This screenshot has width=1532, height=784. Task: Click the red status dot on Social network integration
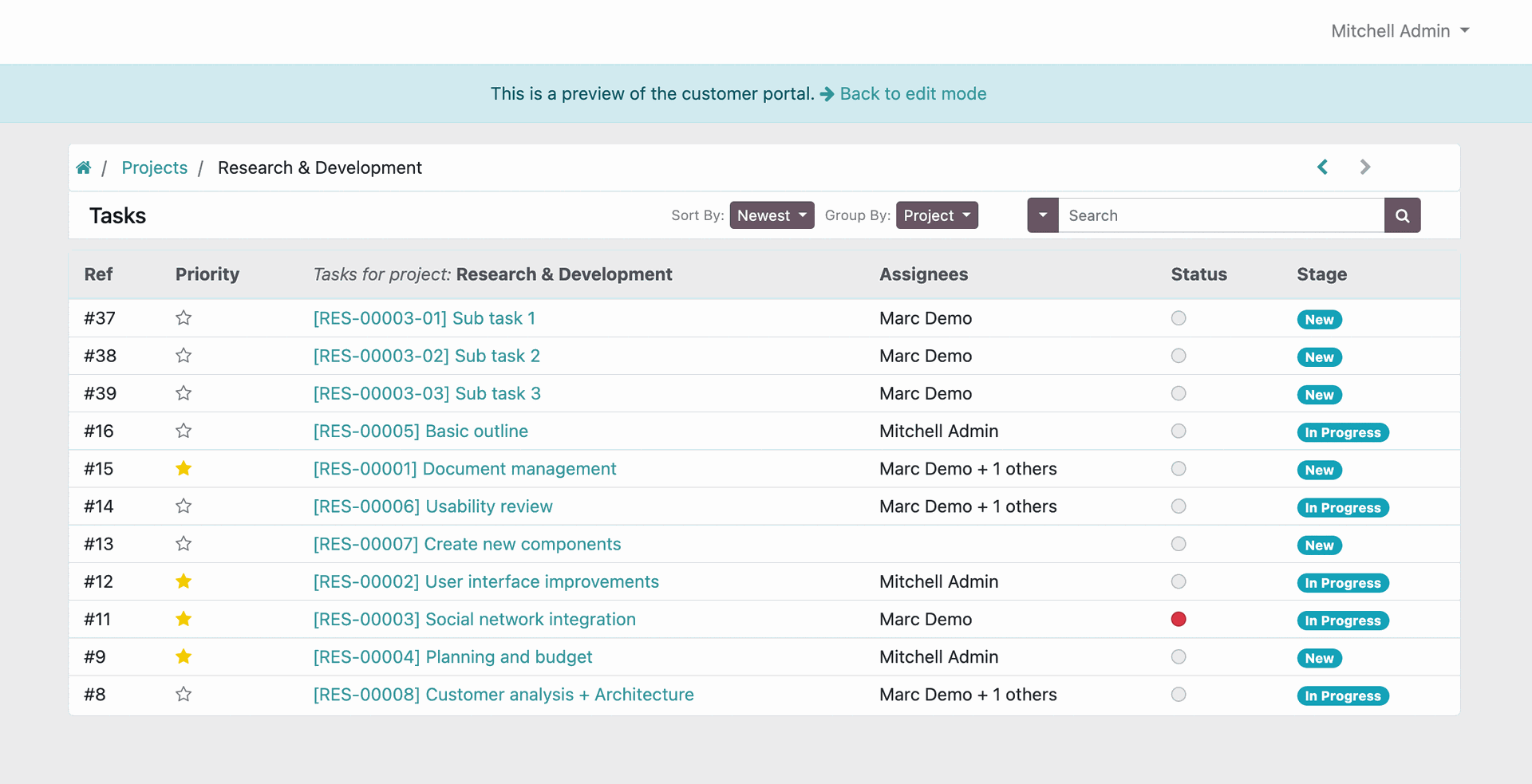(x=1178, y=620)
